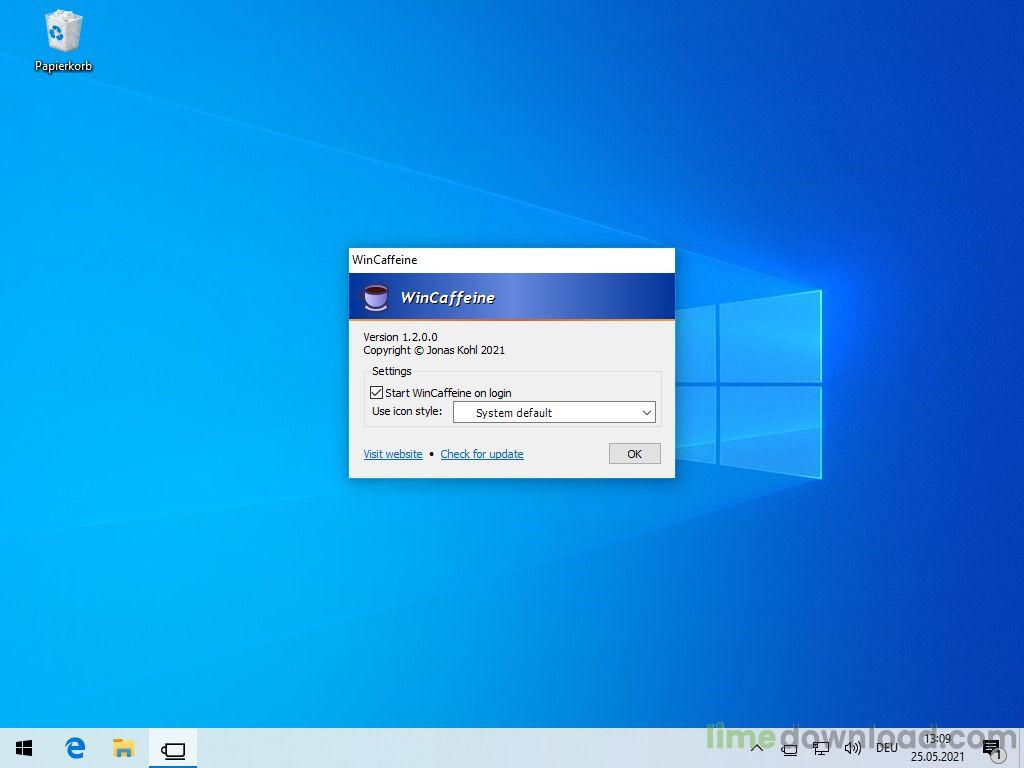Switch the DEU input language indicator

(x=886, y=748)
